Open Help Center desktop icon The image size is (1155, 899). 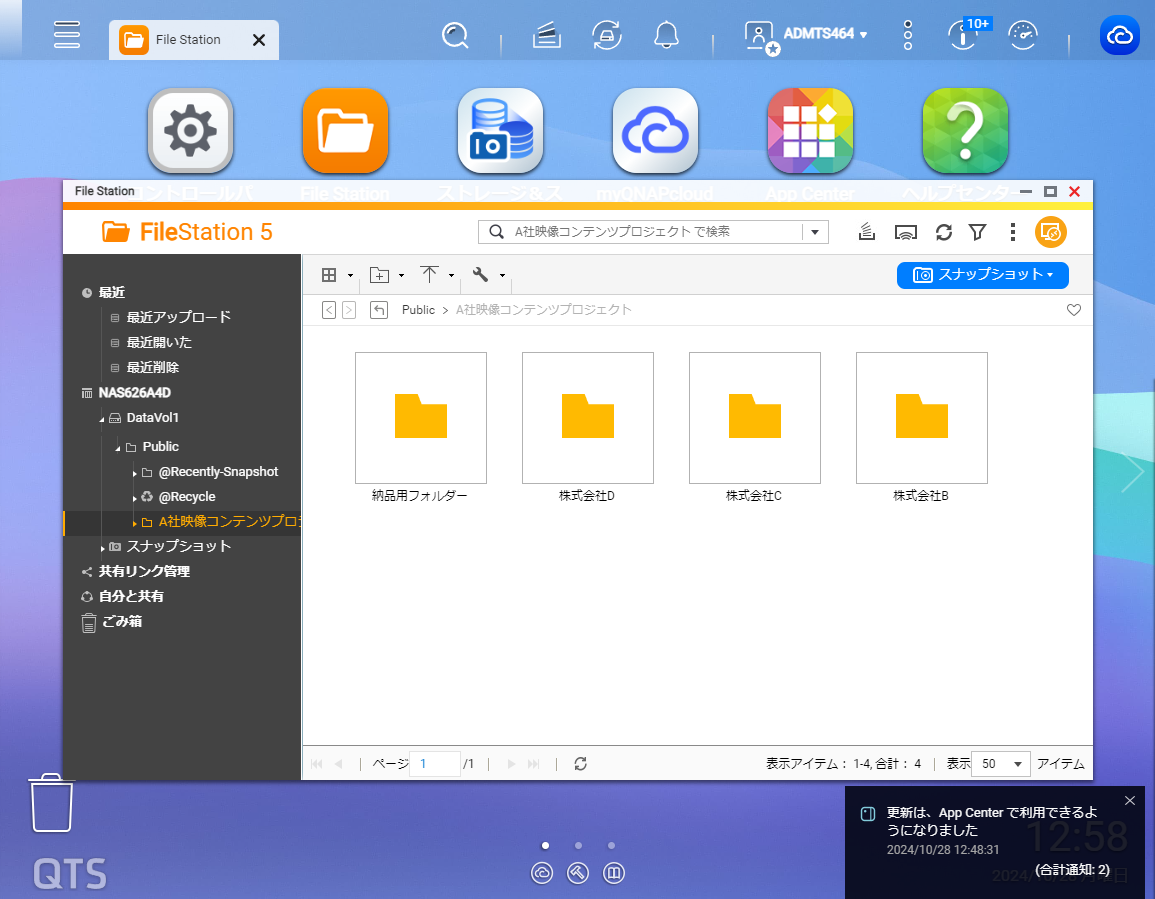(x=965, y=131)
